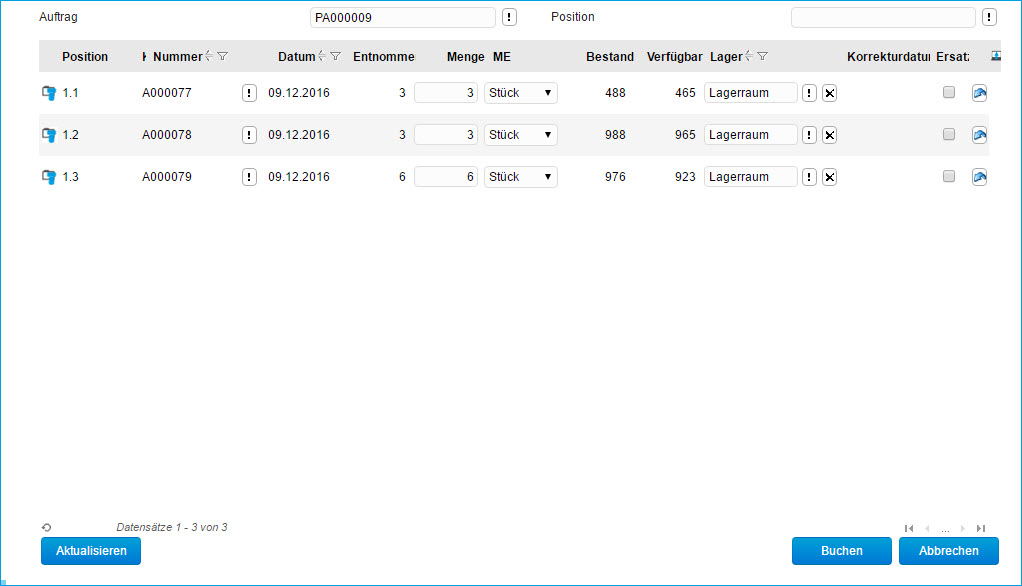Click Bestand value 488

615,93
